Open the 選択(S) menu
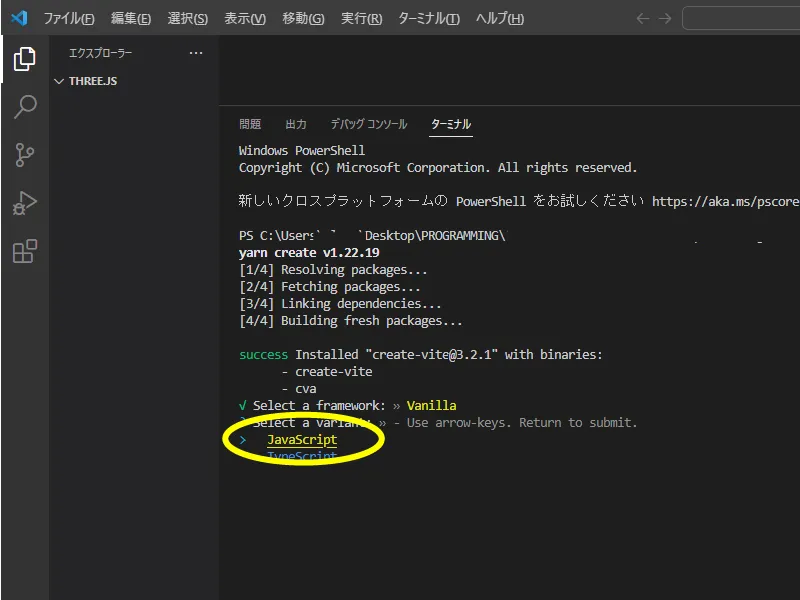Image resolution: width=800 pixels, height=600 pixels. [188, 19]
